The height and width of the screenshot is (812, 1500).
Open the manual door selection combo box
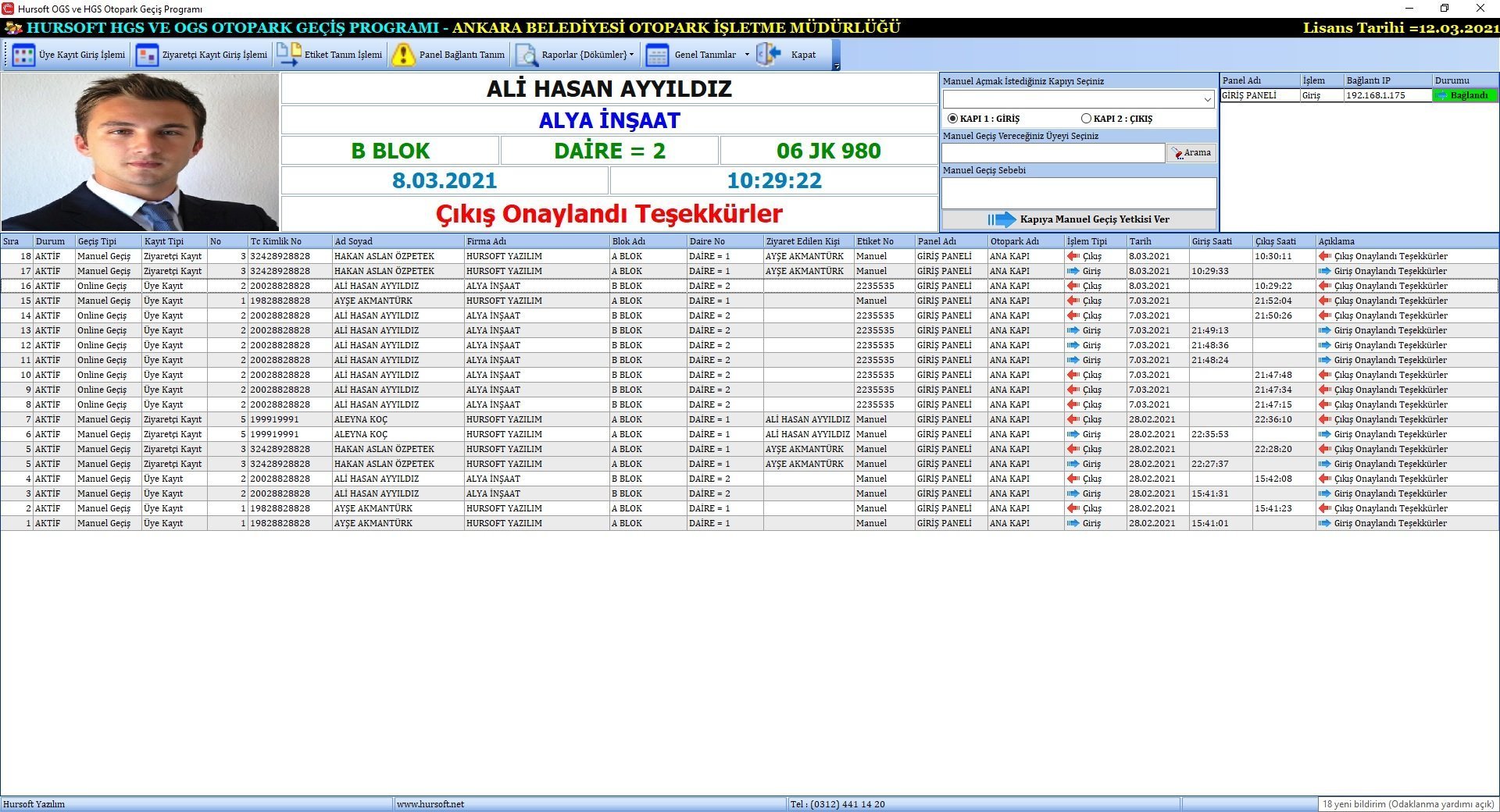1078,99
